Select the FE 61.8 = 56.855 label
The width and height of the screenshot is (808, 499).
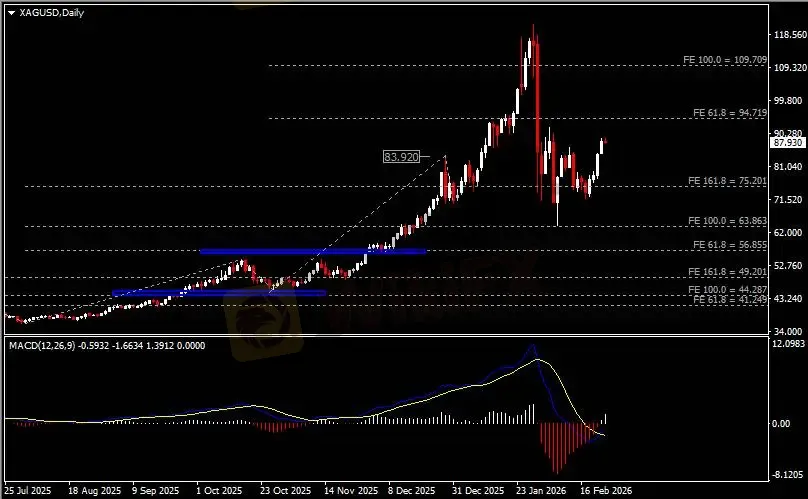pos(730,245)
